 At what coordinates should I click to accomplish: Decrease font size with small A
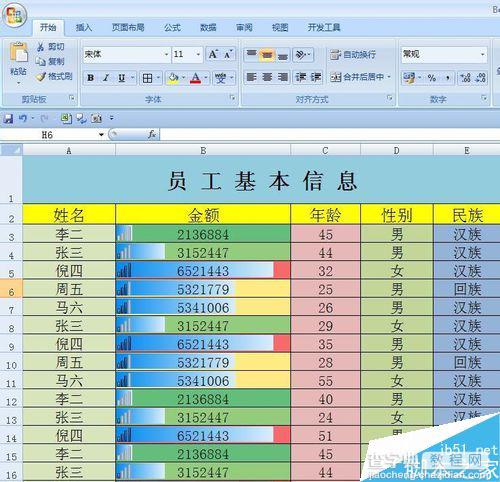pyautogui.click(x=228, y=54)
